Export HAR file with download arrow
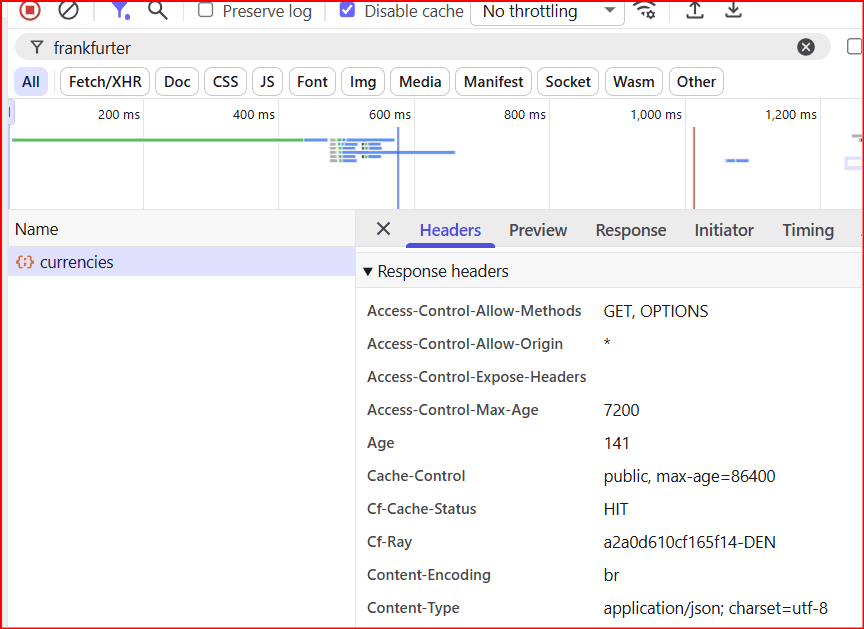This screenshot has width=864, height=629. point(733,10)
